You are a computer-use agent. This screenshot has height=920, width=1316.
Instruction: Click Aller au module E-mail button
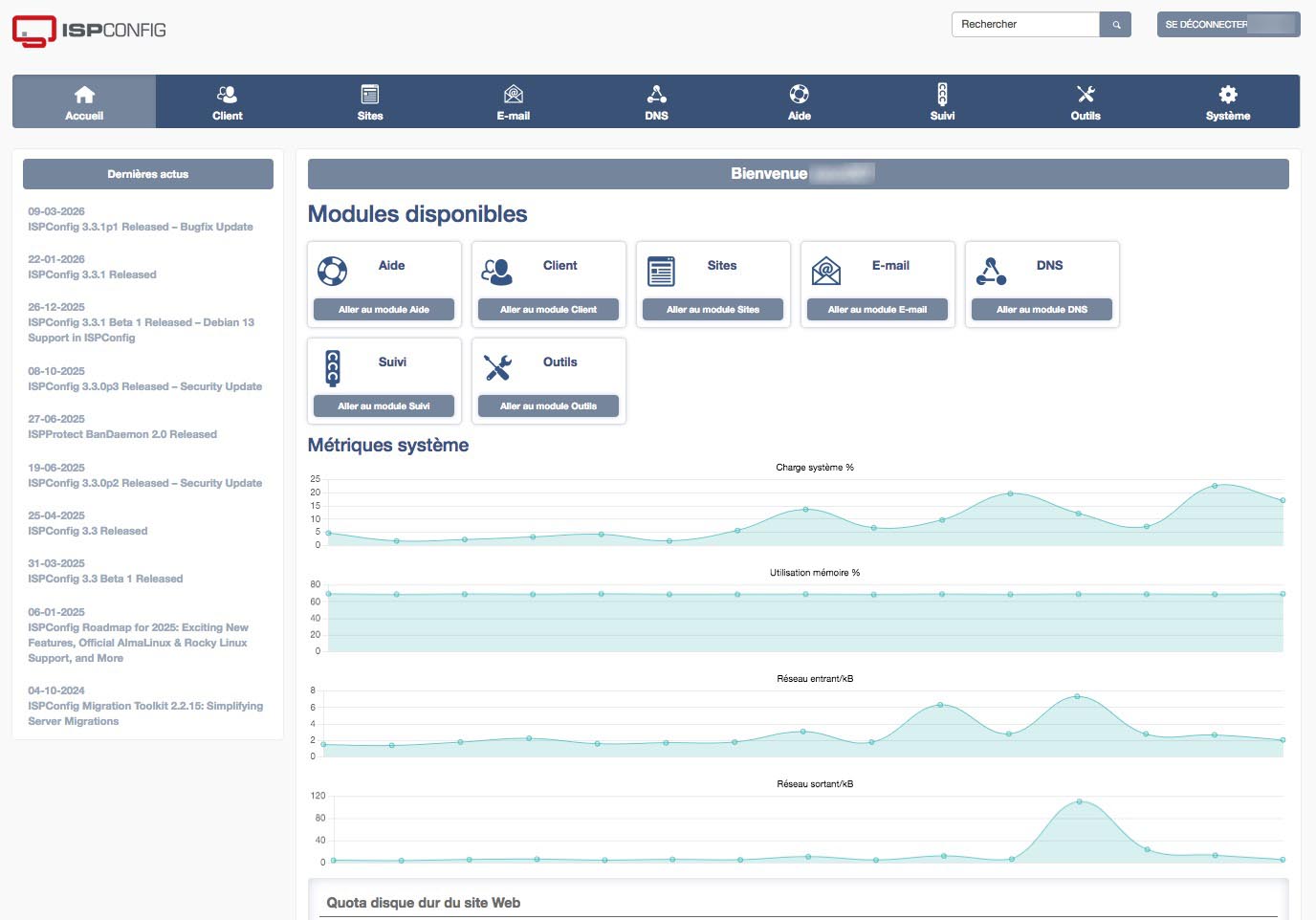(x=877, y=310)
